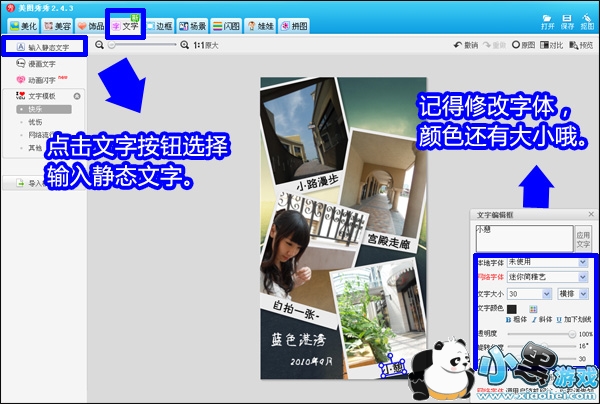The height and width of the screenshot is (404, 600).
Task: Open the 预览 preview
Action: click(581, 45)
